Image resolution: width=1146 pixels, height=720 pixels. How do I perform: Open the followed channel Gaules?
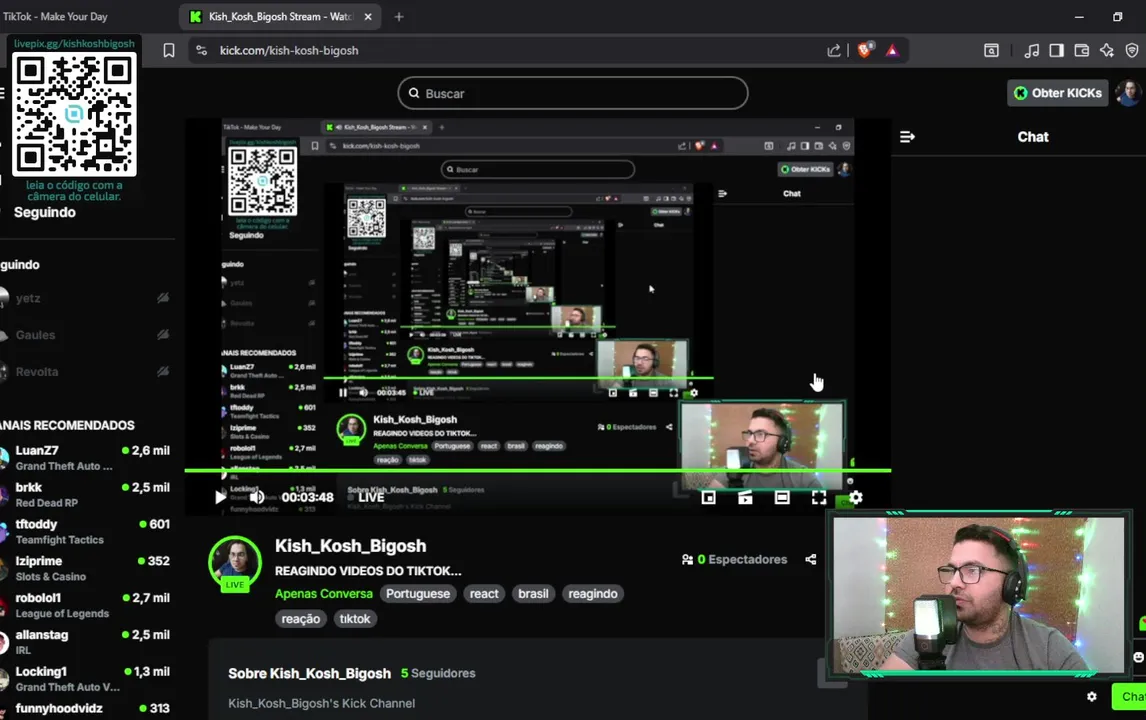pyautogui.click(x=86, y=335)
